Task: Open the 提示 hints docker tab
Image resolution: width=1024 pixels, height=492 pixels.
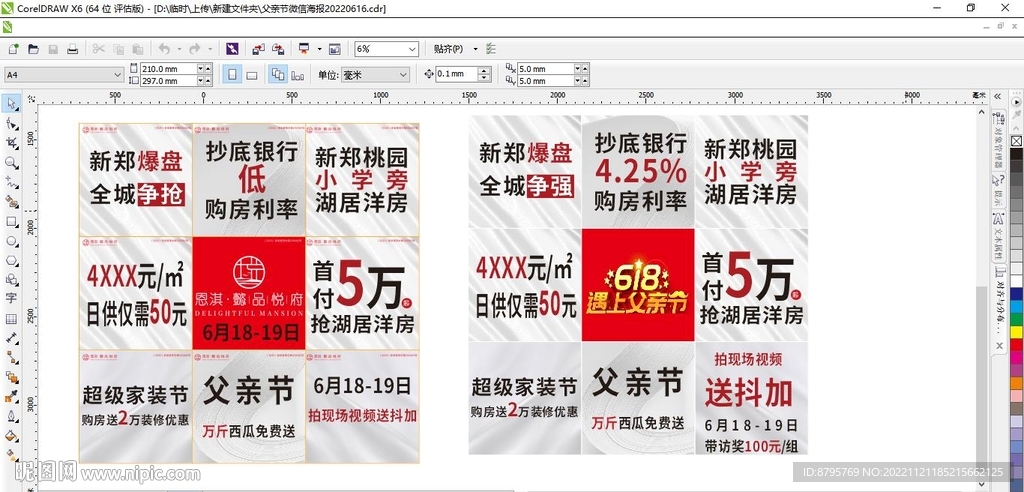Action: (999, 191)
